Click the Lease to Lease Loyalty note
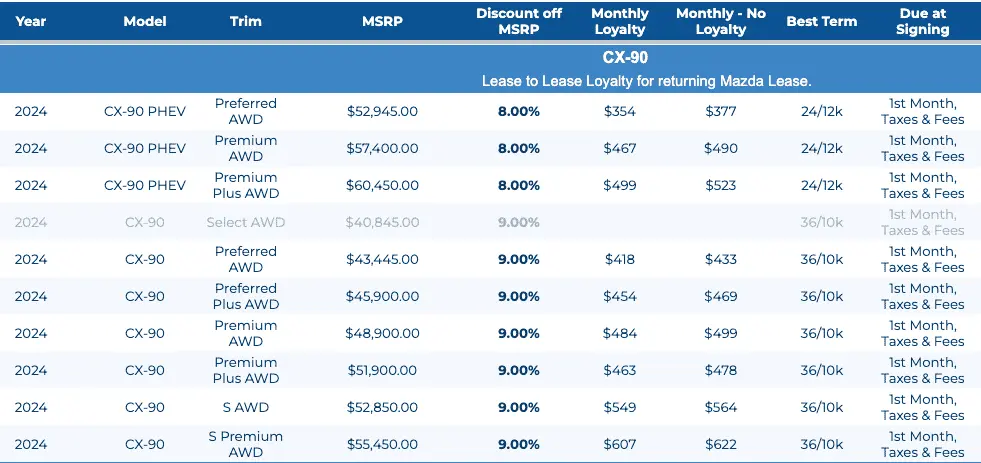Viewport: 981px width, 463px height. pos(646,80)
